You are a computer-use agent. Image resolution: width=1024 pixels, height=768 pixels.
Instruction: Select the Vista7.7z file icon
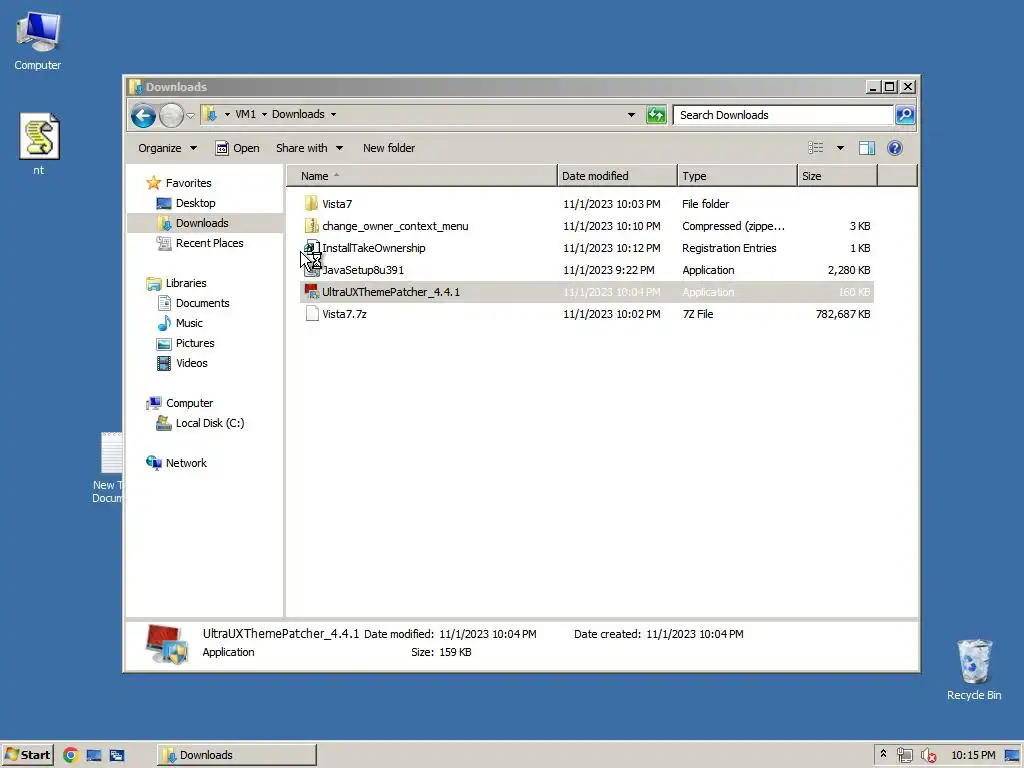[x=312, y=314]
